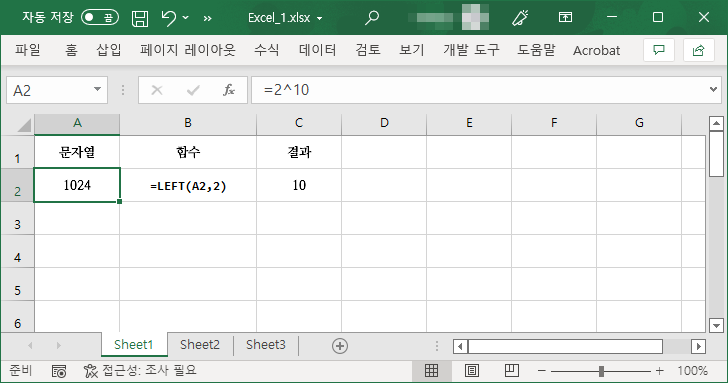The width and height of the screenshot is (728, 383).
Task: Click horizontal scrollbar left arrow
Action: pyautogui.click(x=460, y=346)
